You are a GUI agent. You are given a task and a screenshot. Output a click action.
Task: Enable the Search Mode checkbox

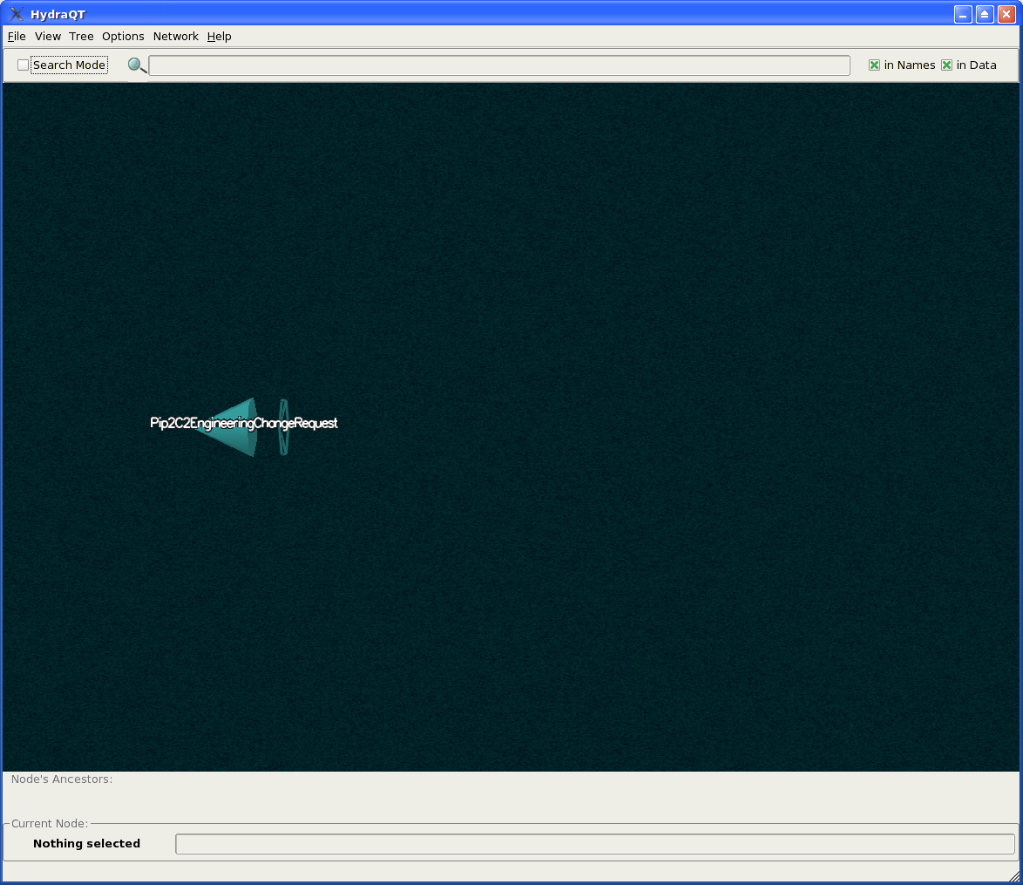click(23, 65)
